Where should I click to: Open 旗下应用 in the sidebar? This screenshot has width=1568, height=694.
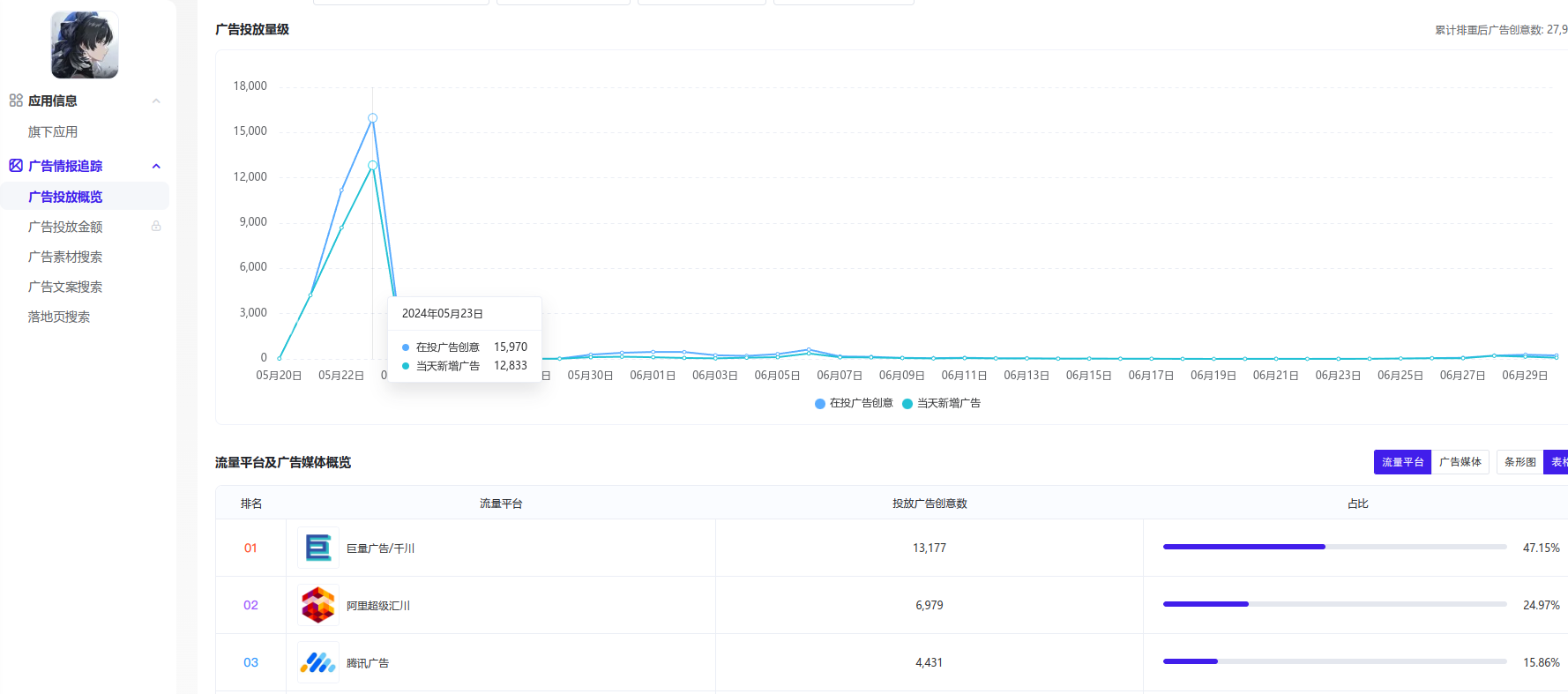(53, 131)
